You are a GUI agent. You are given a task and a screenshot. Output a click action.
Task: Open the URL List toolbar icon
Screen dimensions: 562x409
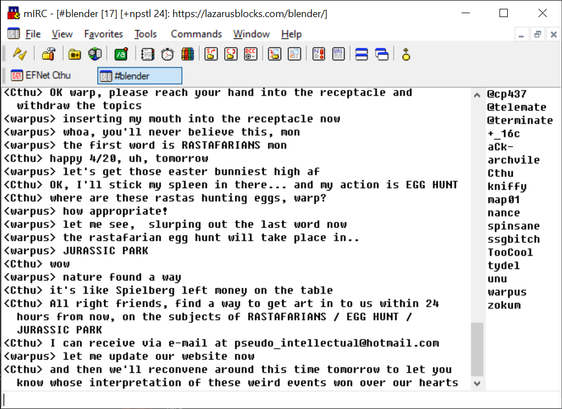click(338, 54)
